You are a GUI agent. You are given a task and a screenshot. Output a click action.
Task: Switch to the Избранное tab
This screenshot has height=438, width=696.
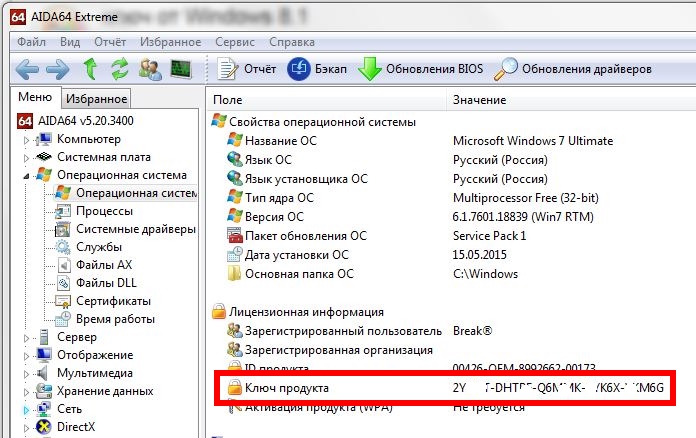tap(96, 99)
